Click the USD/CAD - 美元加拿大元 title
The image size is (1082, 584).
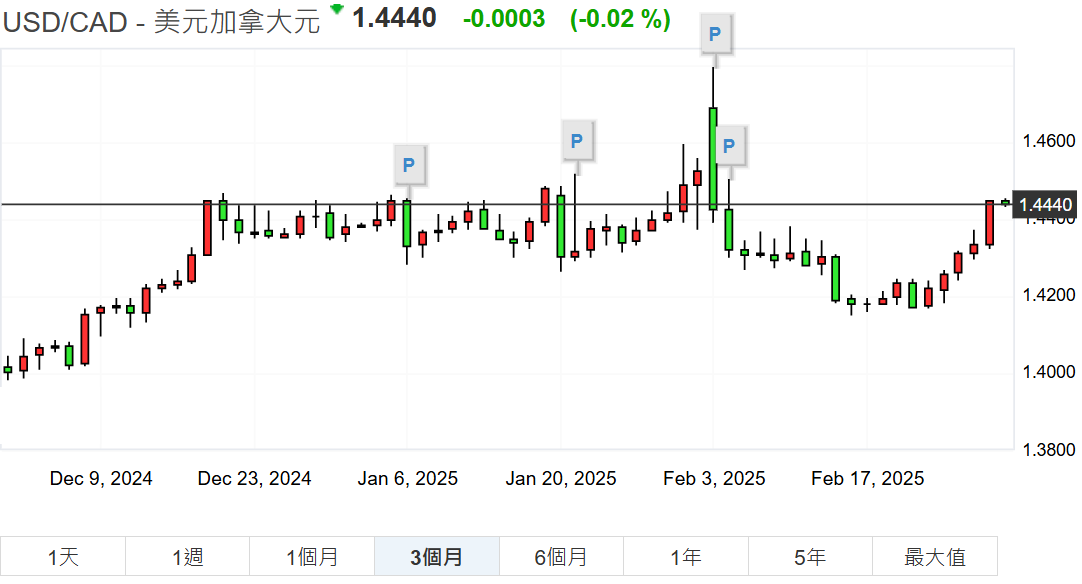pos(161,22)
